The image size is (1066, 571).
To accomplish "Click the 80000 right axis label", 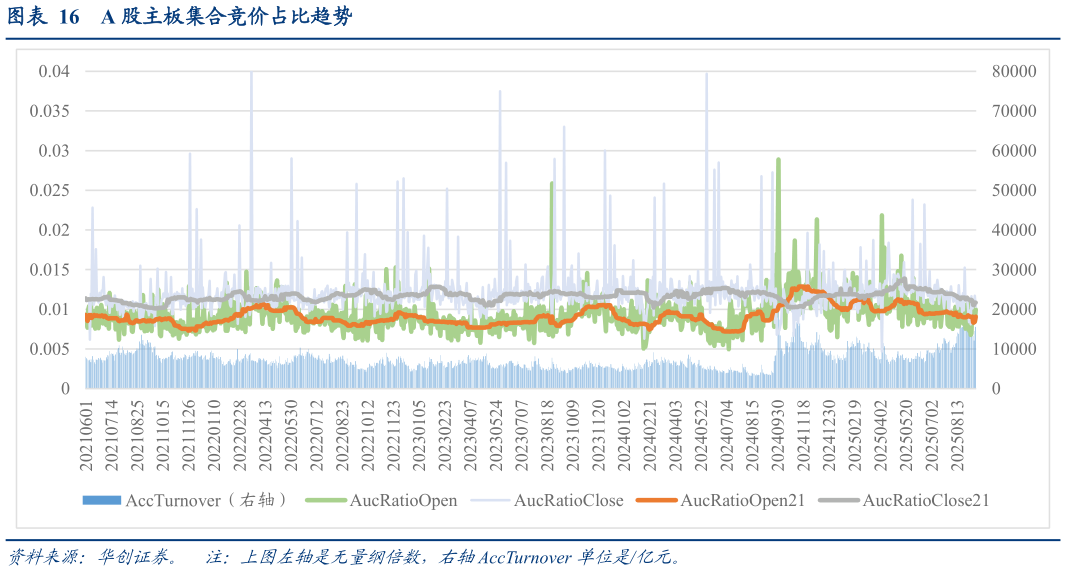I will tap(1013, 72).
